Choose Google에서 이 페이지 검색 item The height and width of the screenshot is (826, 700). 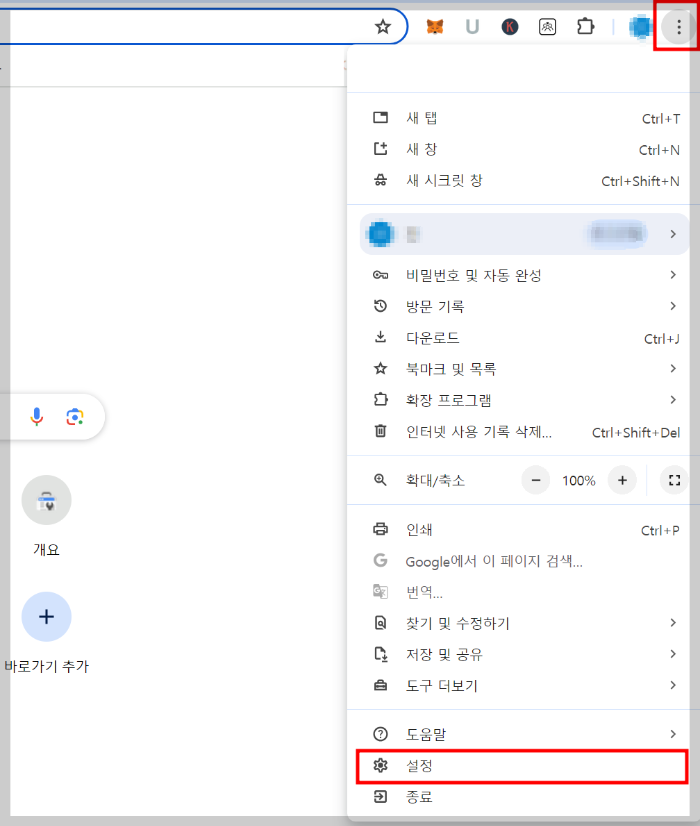click(526, 560)
